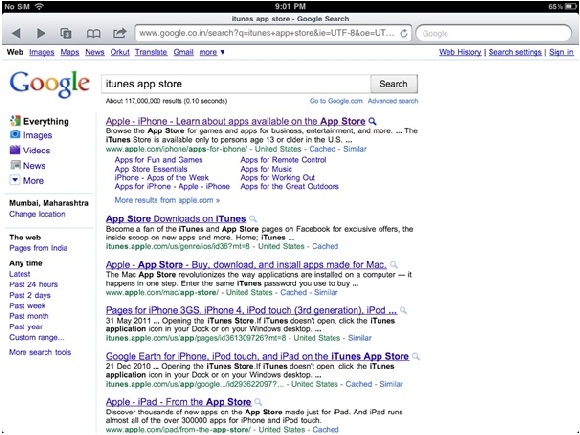Open Search settings link

tap(515, 52)
